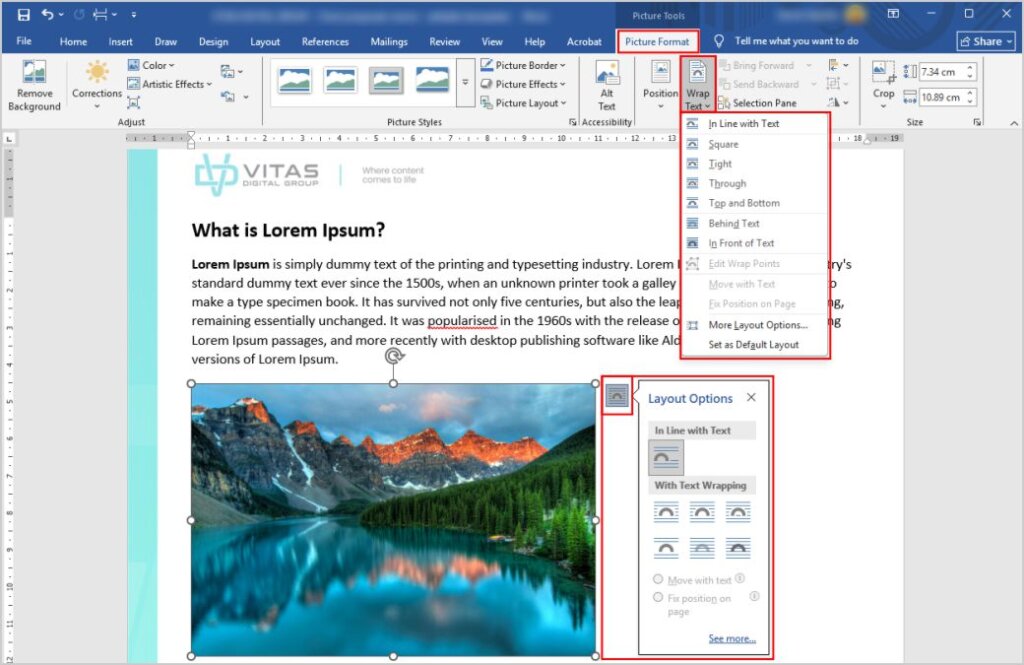The image size is (1024, 665).
Task: Select the first picture style thumbnail
Action: [x=295, y=81]
